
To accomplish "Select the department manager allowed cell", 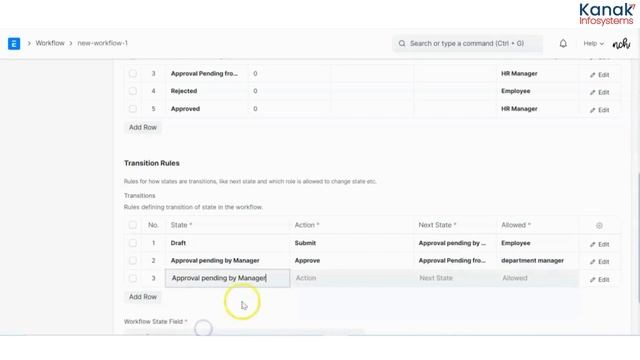I will tap(538, 260).
